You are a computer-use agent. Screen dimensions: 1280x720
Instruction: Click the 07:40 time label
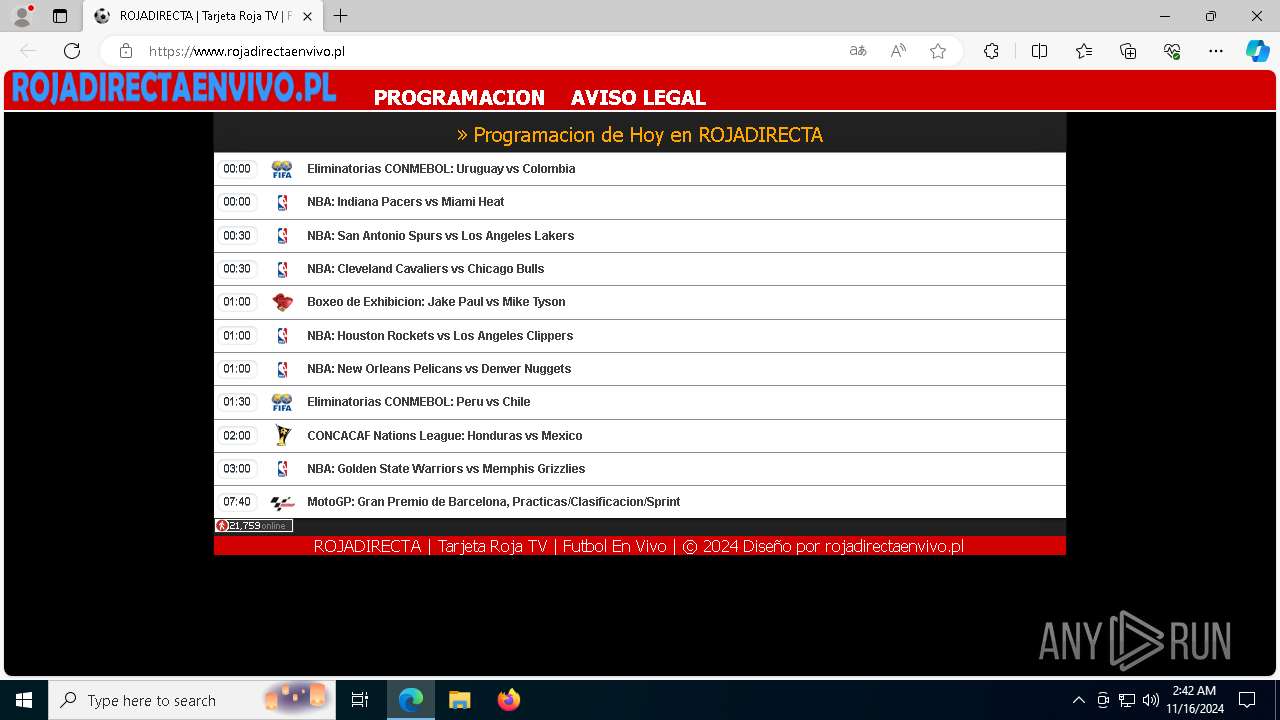(237, 502)
